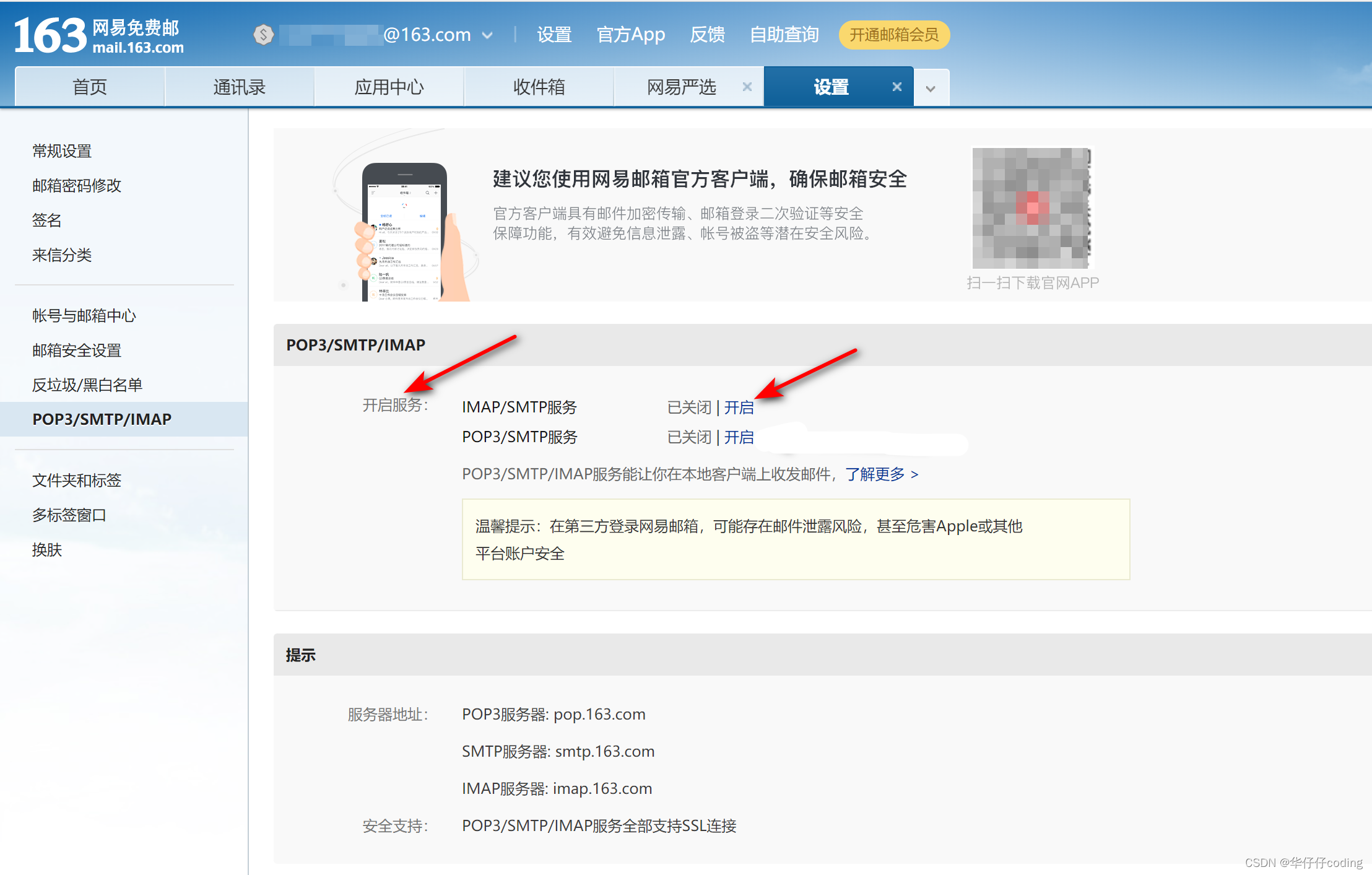The height and width of the screenshot is (875, 1372).
Task: Close the 设置 tab
Action: pos(897,87)
